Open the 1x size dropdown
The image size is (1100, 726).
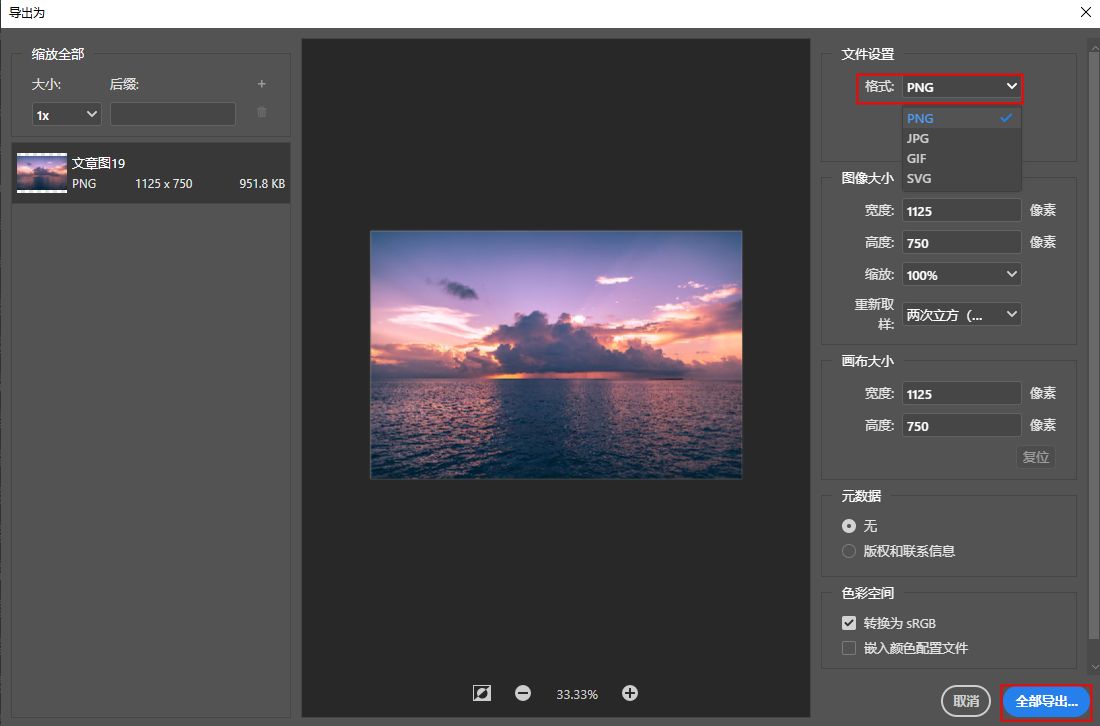67,114
